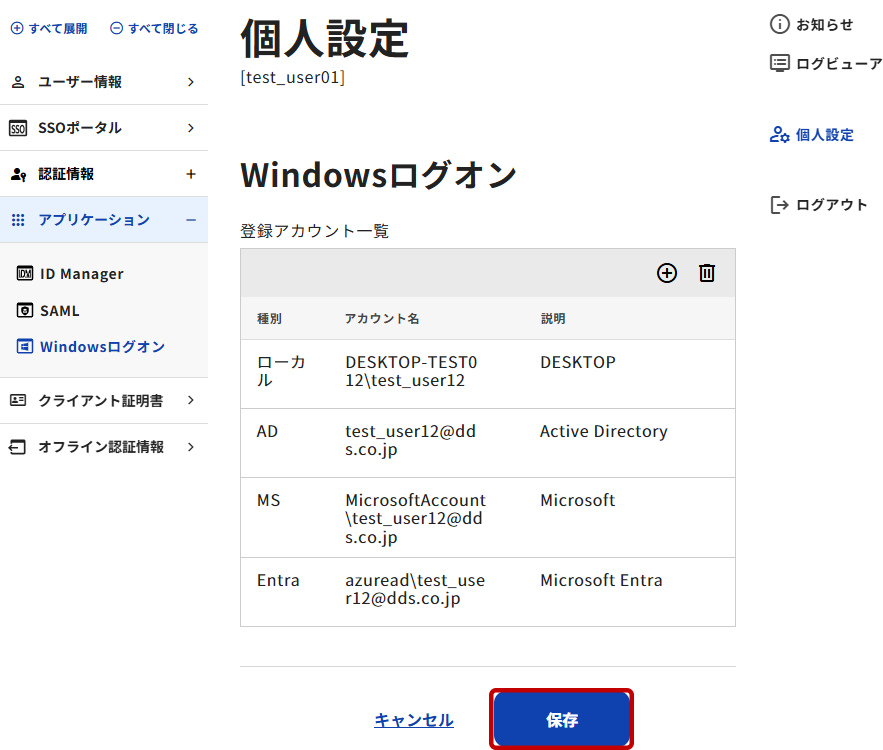Image resolution: width=883 pixels, height=750 pixels.
Task: Select Windowsログオン in the sidebar
Action: [x=101, y=347]
